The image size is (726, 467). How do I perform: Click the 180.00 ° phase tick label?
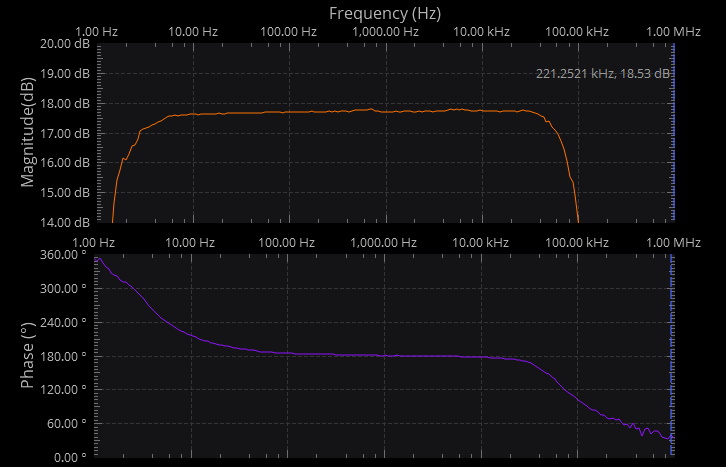pos(63,356)
